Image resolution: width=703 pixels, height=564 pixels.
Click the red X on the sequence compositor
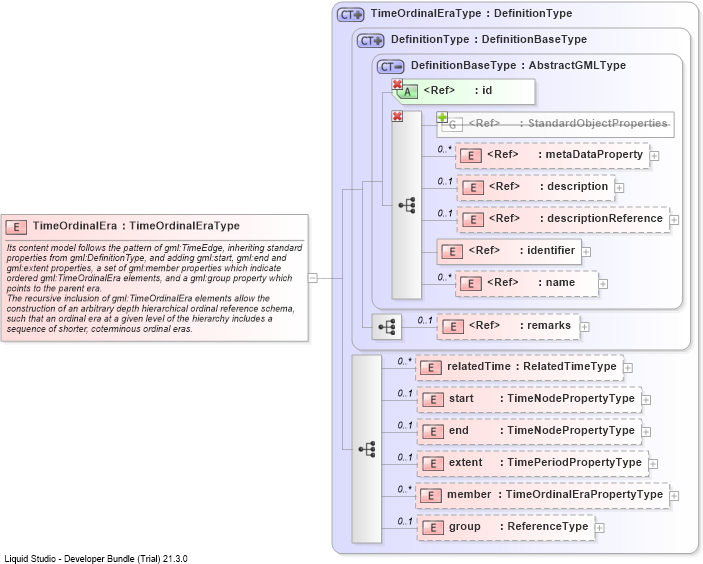(397, 117)
